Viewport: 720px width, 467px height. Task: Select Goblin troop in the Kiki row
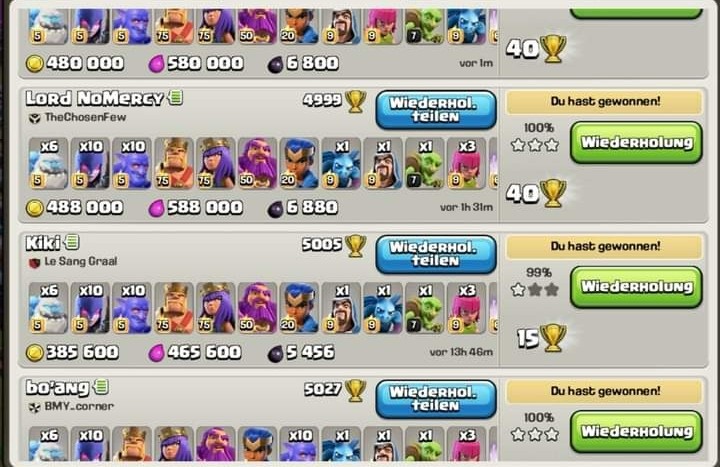pyautogui.click(x=425, y=307)
